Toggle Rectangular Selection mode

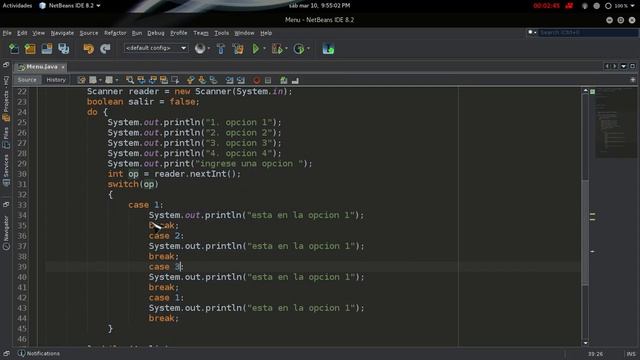[x=176, y=80]
